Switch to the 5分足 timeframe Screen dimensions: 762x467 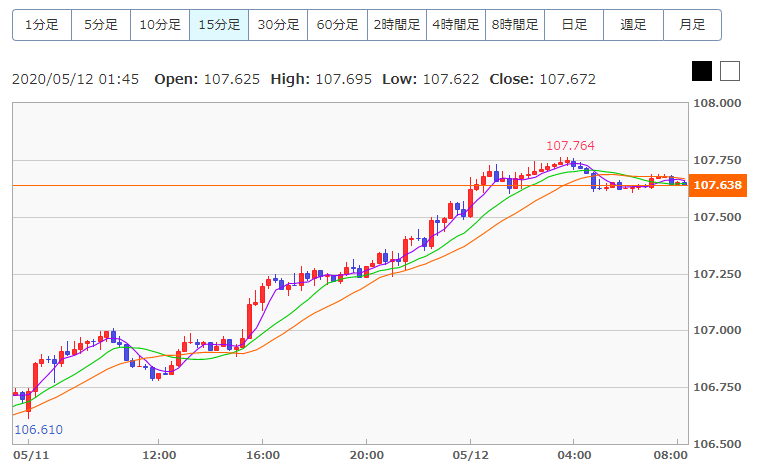click(101, 24)
